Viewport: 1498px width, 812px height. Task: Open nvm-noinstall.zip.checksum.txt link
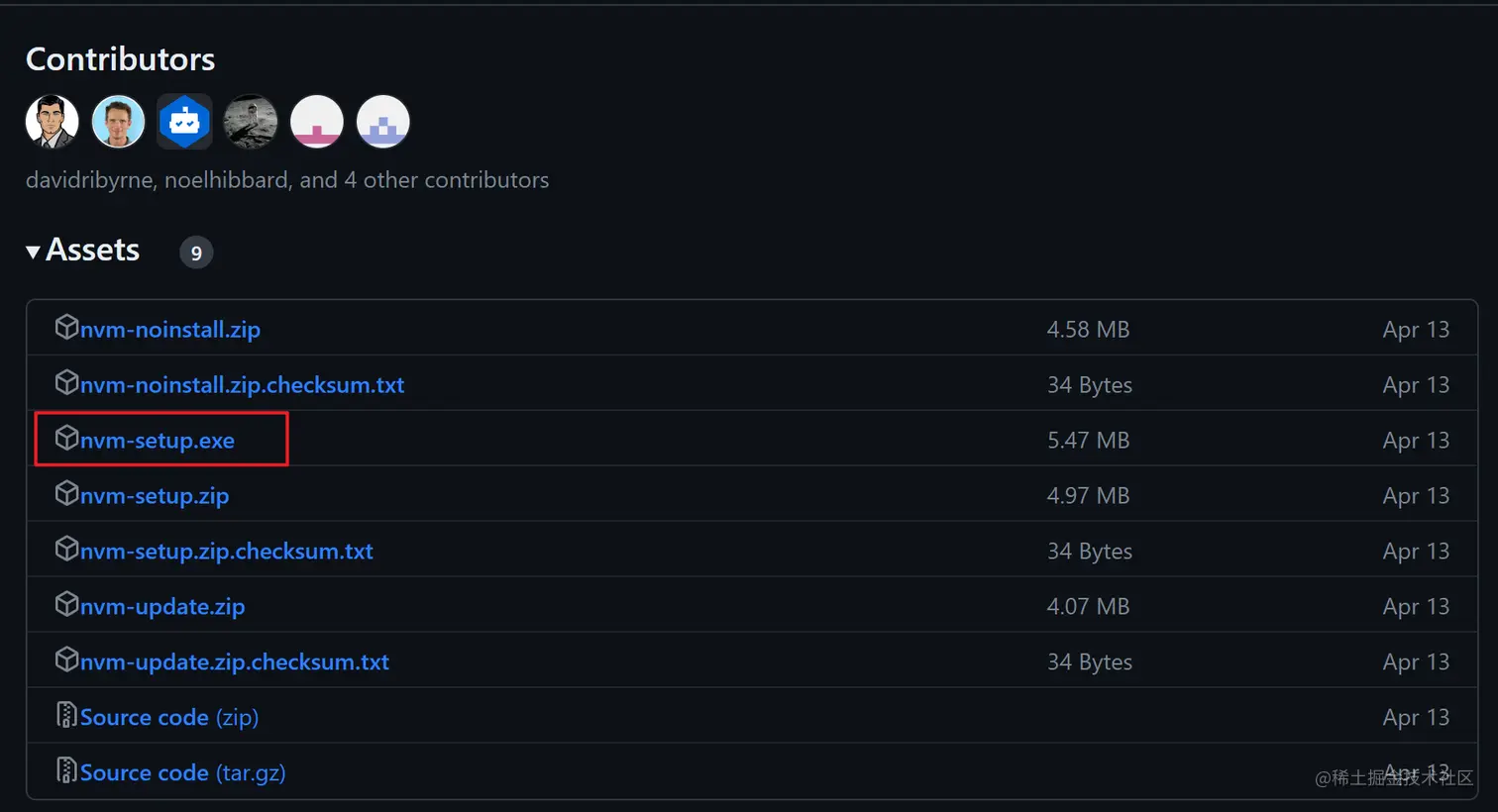(243, 385)
